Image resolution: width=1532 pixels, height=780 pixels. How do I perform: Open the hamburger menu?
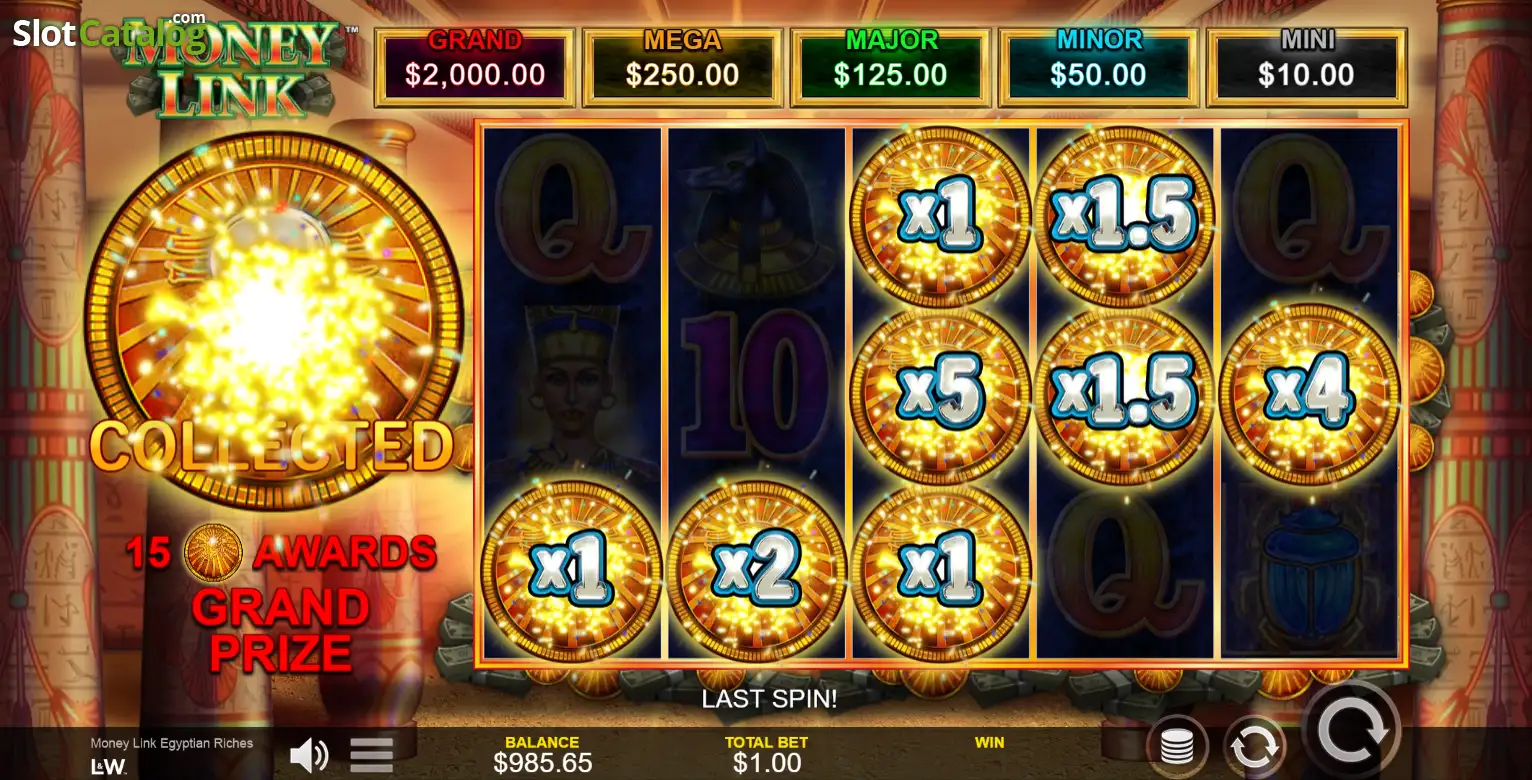pyautogui.click(x=371, y=755)
